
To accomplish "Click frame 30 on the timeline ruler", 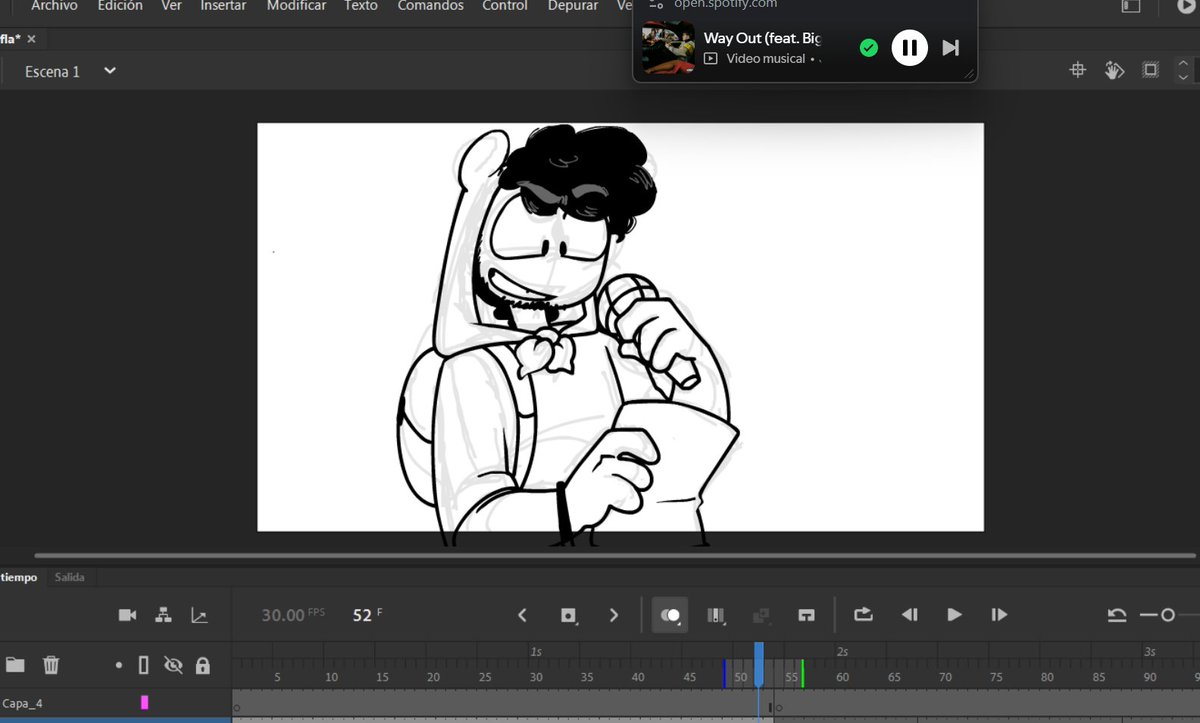I will [536, 677].
